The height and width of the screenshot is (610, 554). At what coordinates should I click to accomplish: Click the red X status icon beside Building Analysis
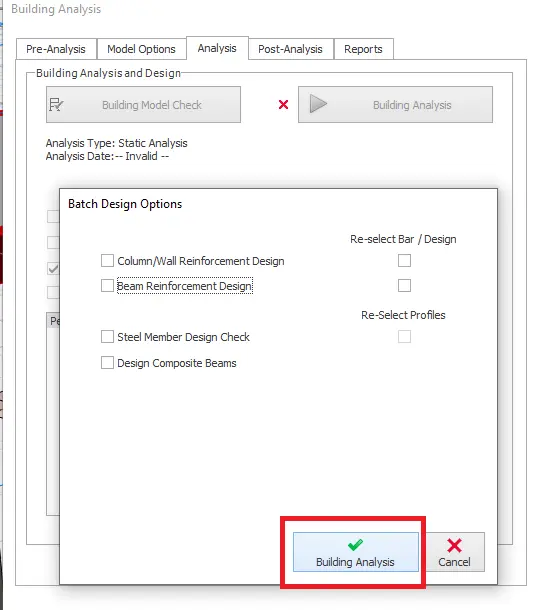(x=283, y=104)
